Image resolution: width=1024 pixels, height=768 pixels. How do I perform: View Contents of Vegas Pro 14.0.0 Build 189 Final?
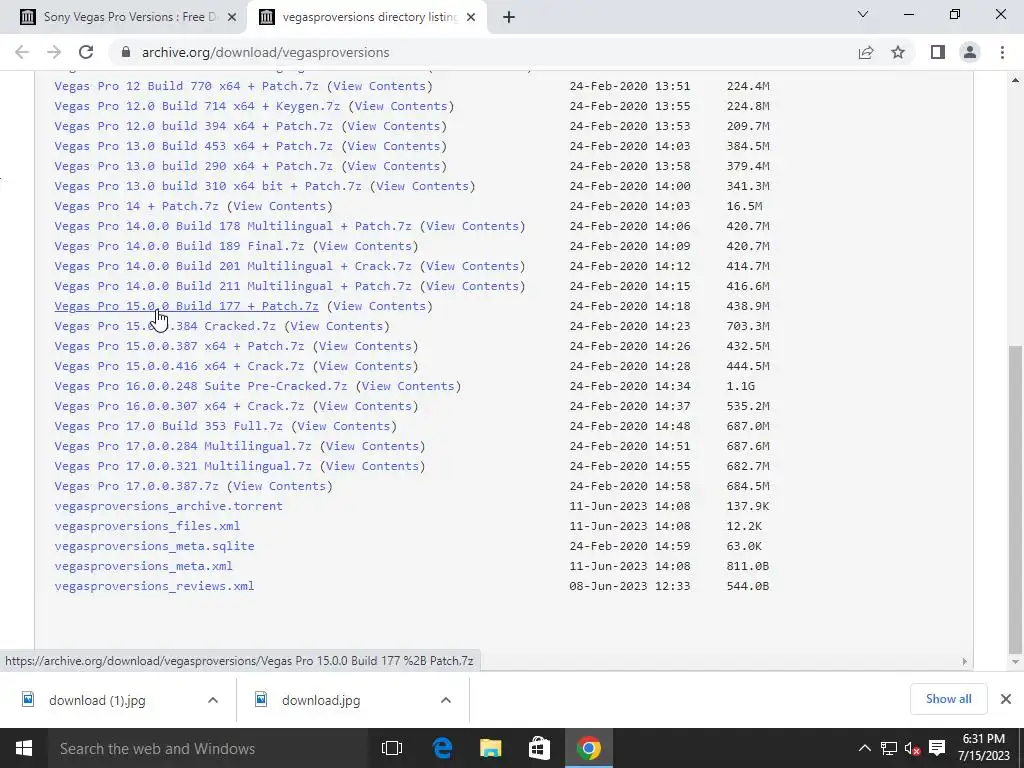365,246
